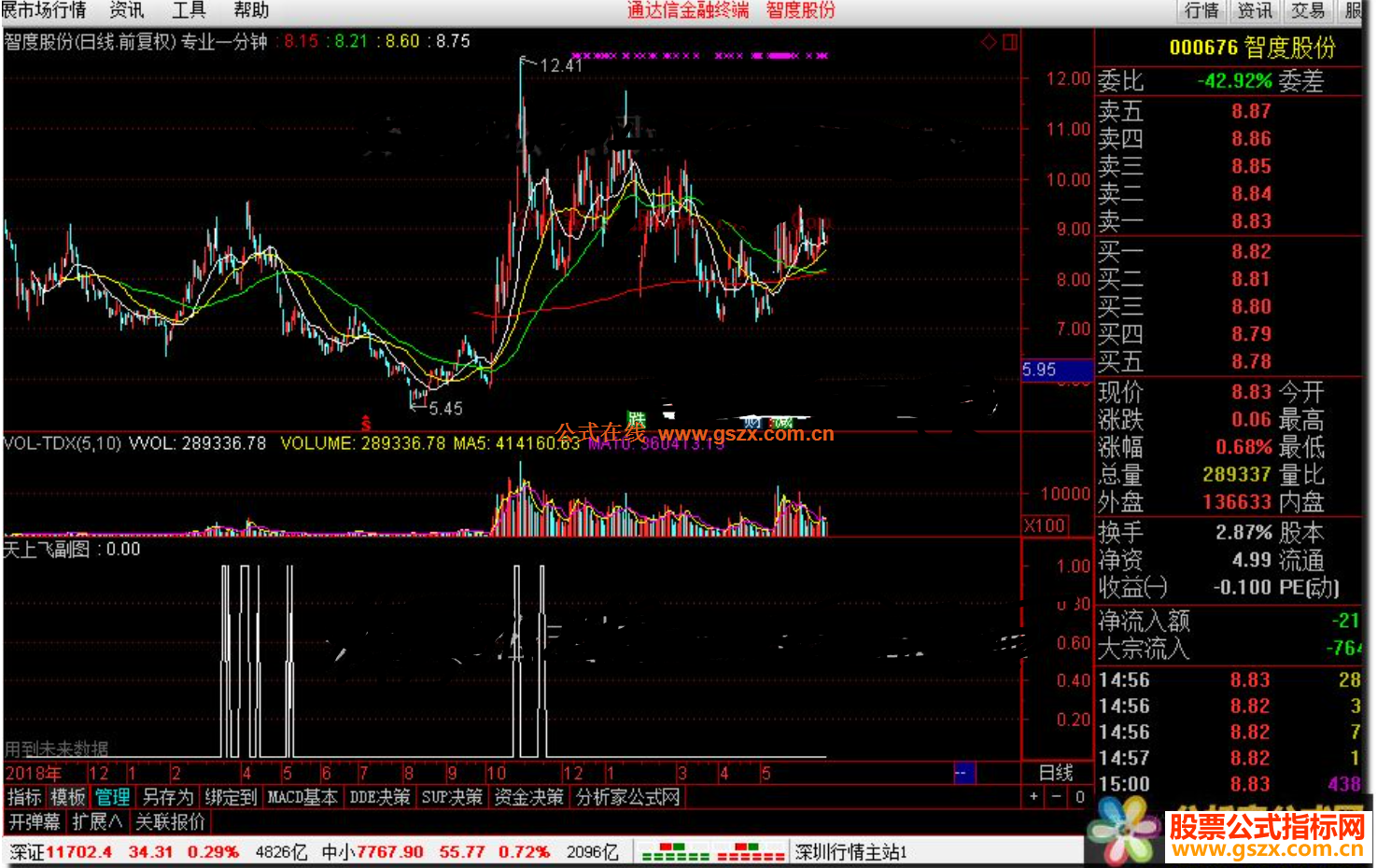Select the 模板 toggle tab
Image resolution: width=1377 pixels, height=868 pixels.
pos(68,797)
